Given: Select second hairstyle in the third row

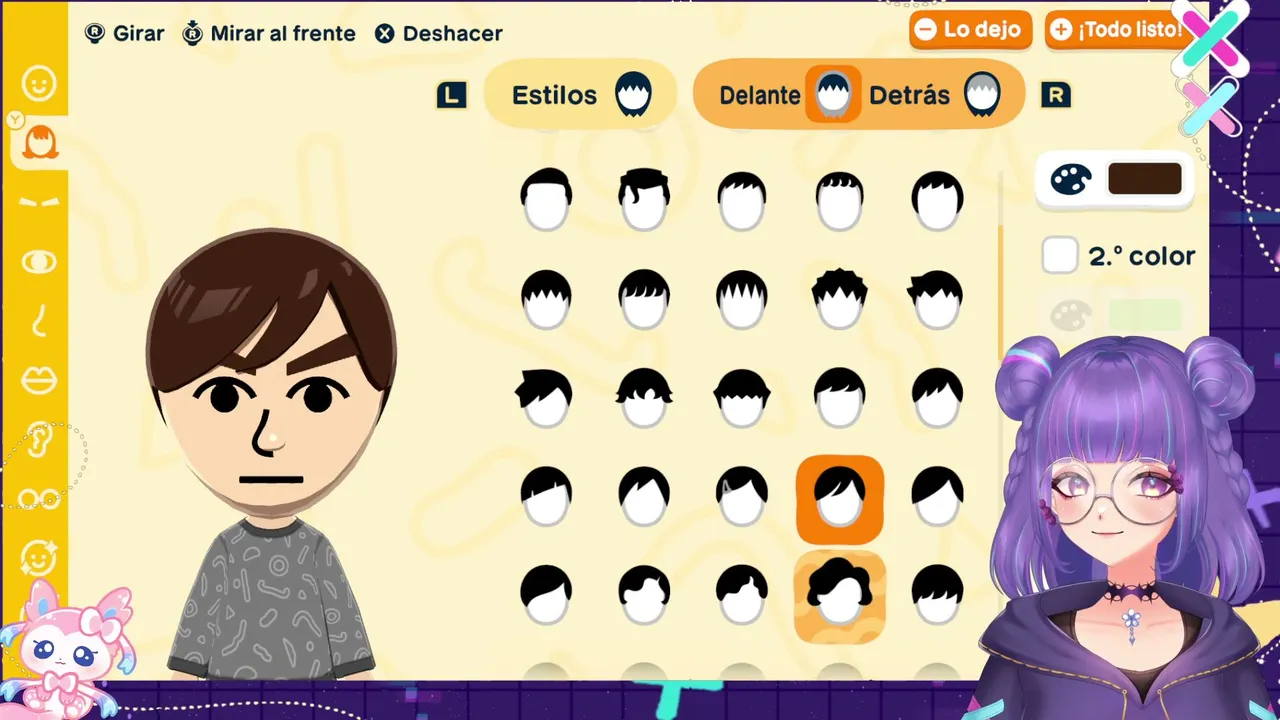Looking at the screenshot, I should click(x=644, y=398).
